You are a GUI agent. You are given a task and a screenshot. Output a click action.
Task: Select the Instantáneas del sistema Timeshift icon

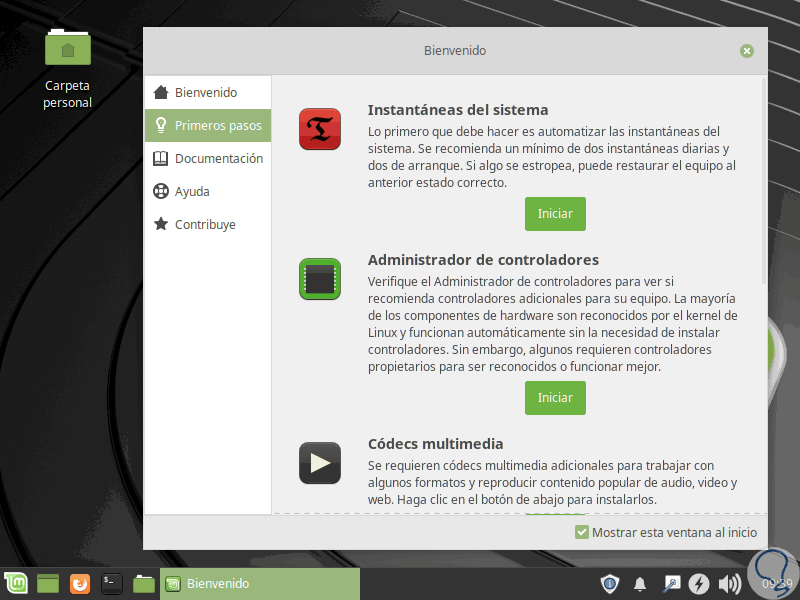click(x=319, y=129)
